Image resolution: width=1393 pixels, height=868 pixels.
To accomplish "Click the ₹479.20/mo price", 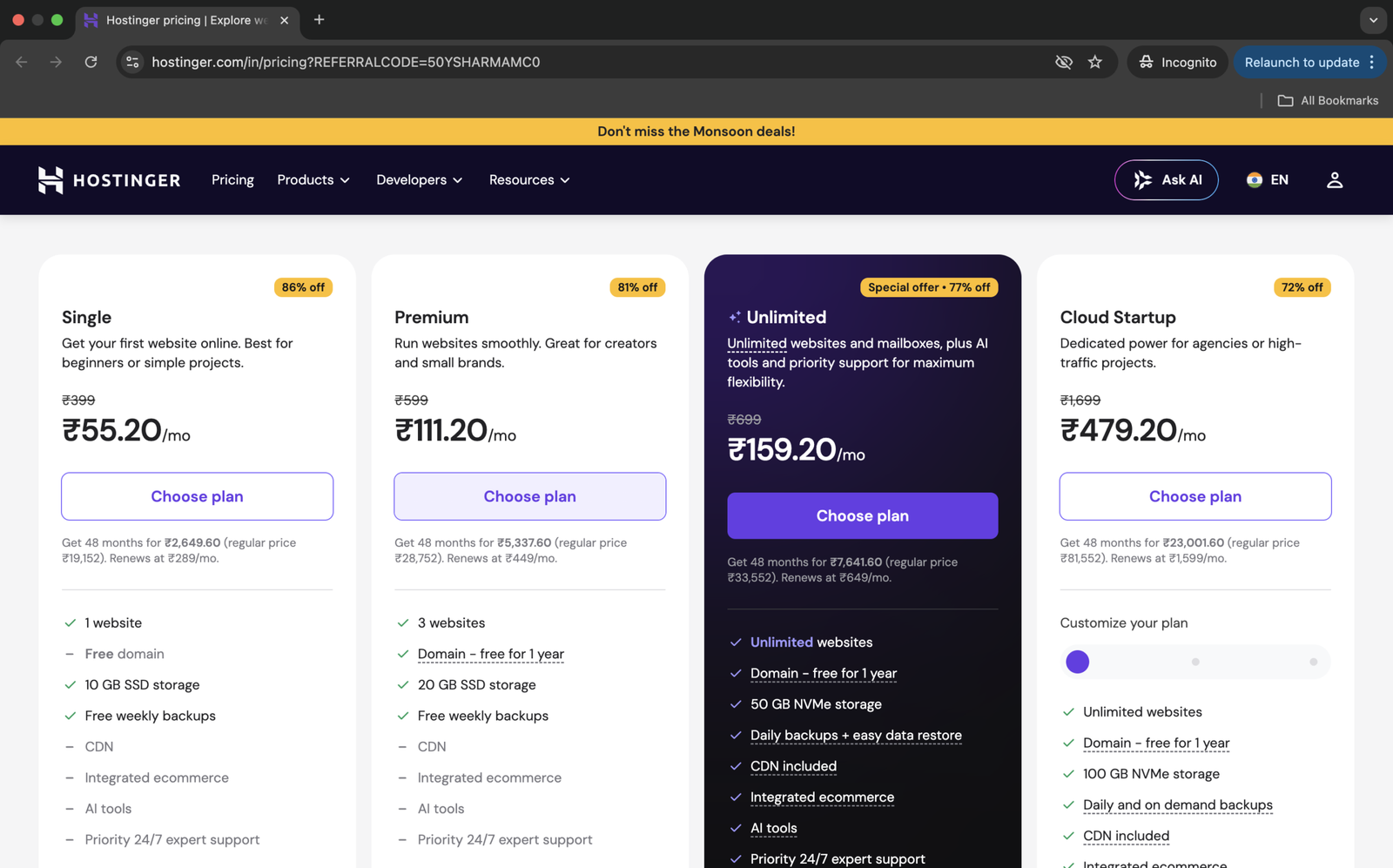I will (1133, 430).
